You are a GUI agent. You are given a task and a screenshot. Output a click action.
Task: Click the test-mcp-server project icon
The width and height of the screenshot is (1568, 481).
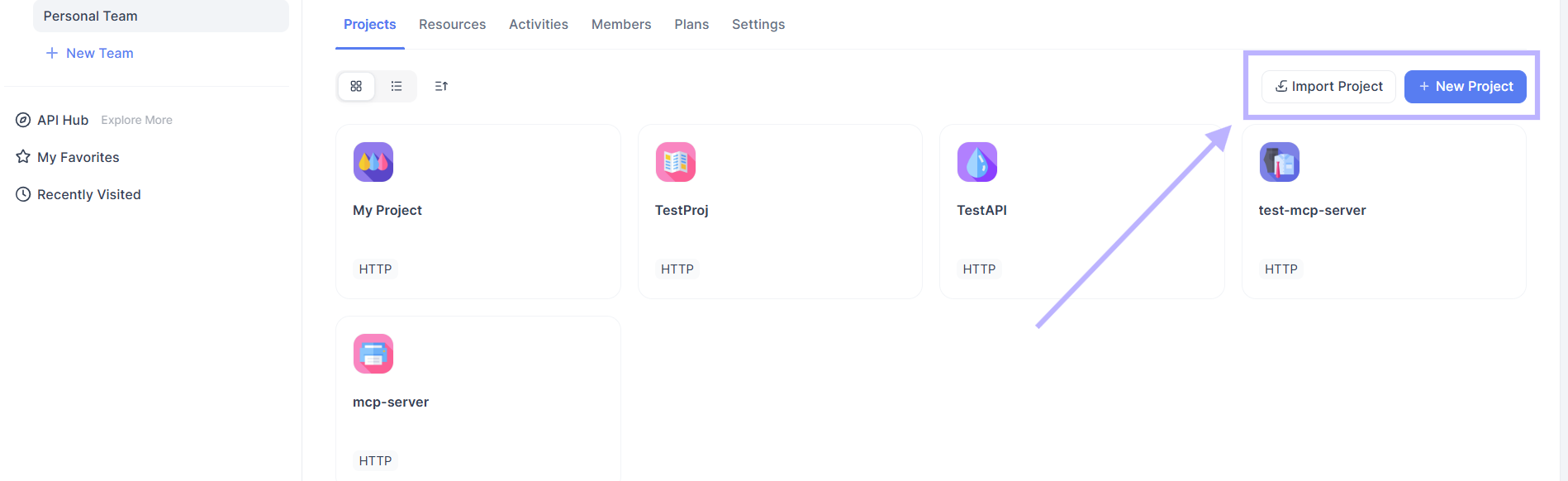pos(1279,162)
